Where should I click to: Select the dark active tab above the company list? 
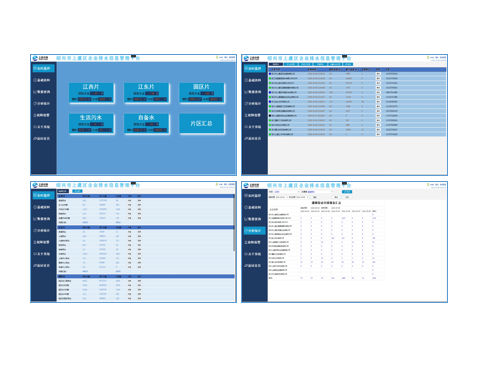click(x=275, y=64)
